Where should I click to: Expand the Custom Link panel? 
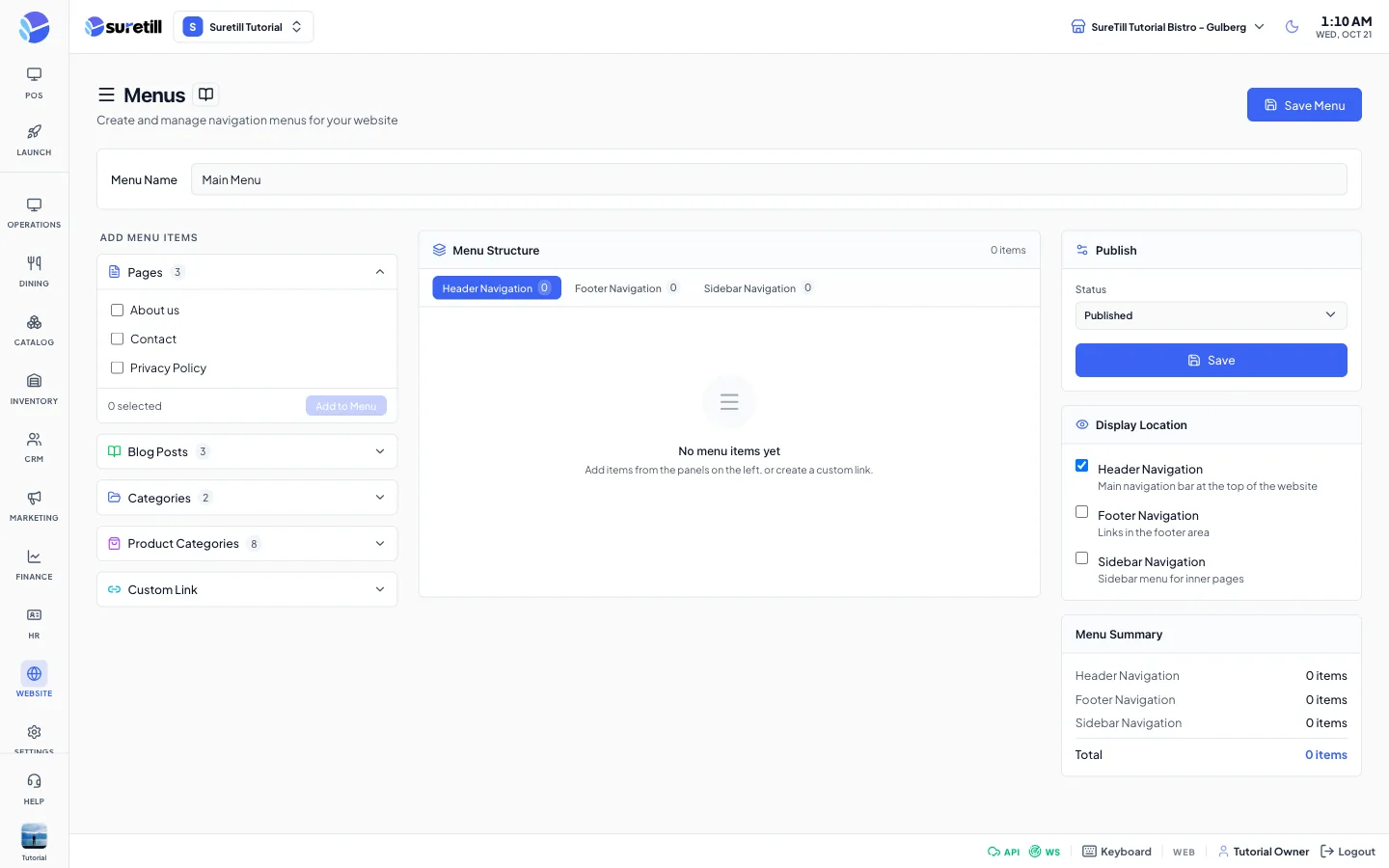pos(247,589)
